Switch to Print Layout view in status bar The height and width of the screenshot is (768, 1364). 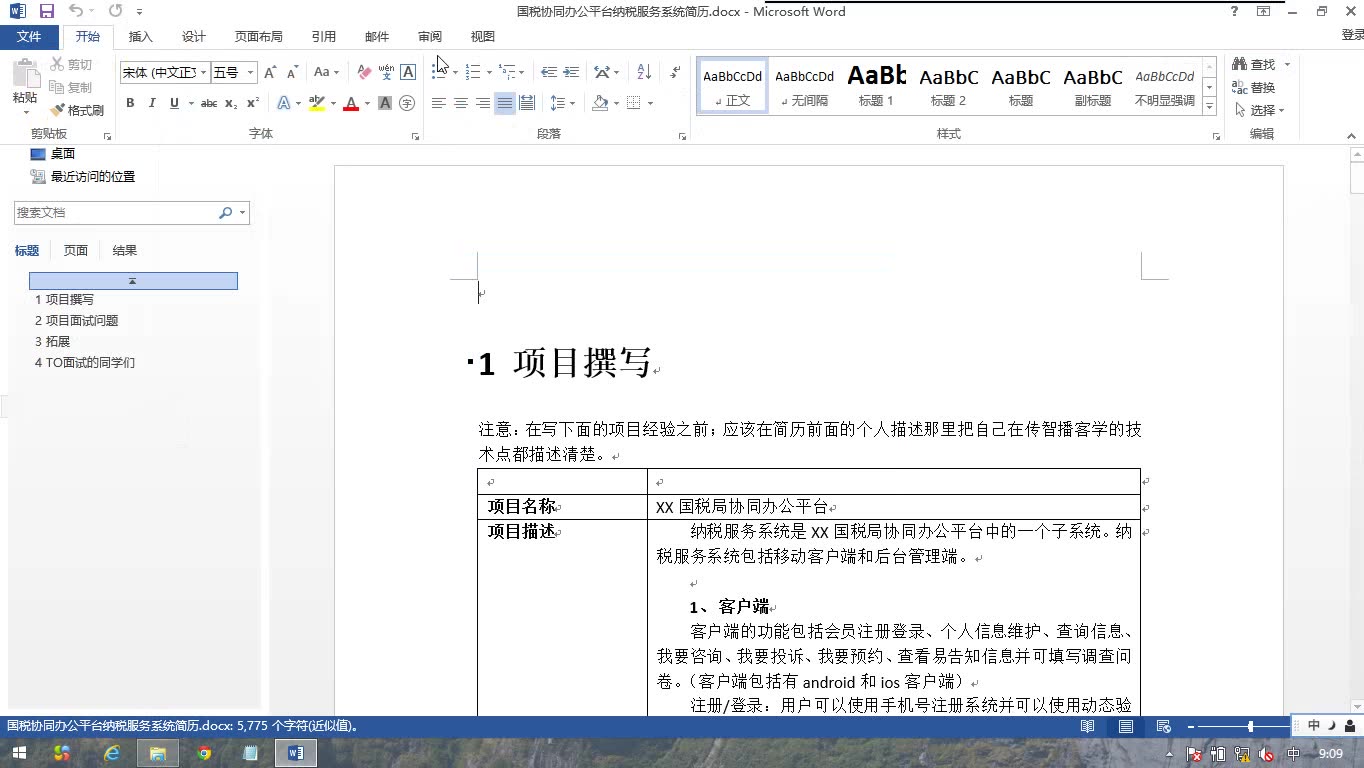click(1126, 727)
